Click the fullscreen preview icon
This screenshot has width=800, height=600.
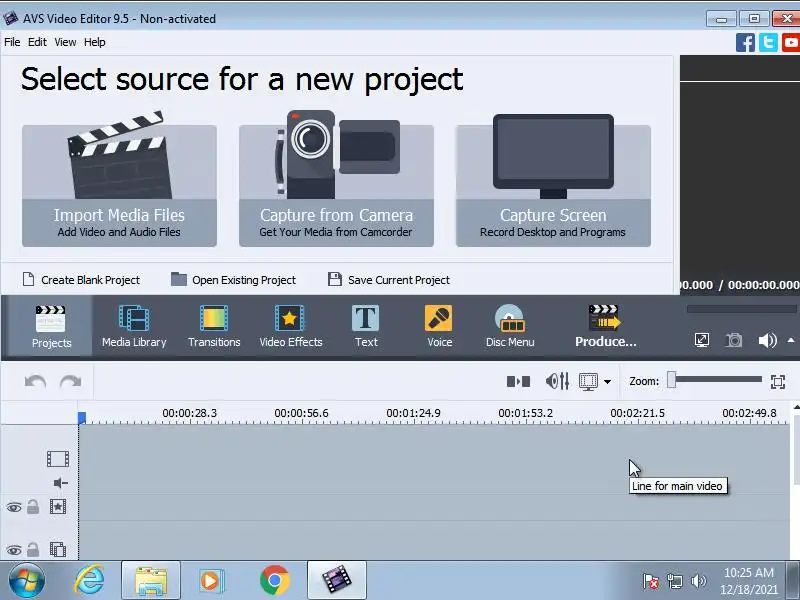pos(702,340)
